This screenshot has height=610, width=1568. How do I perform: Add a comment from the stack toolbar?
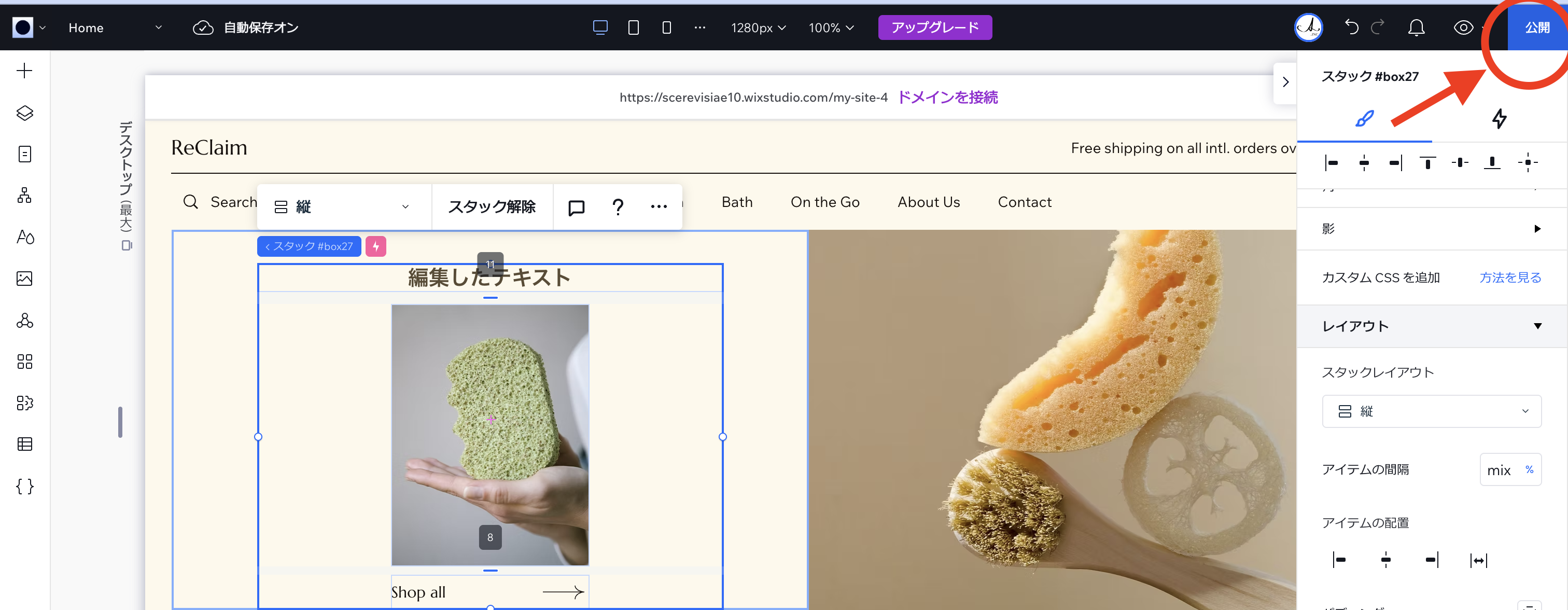click(576, 206)
